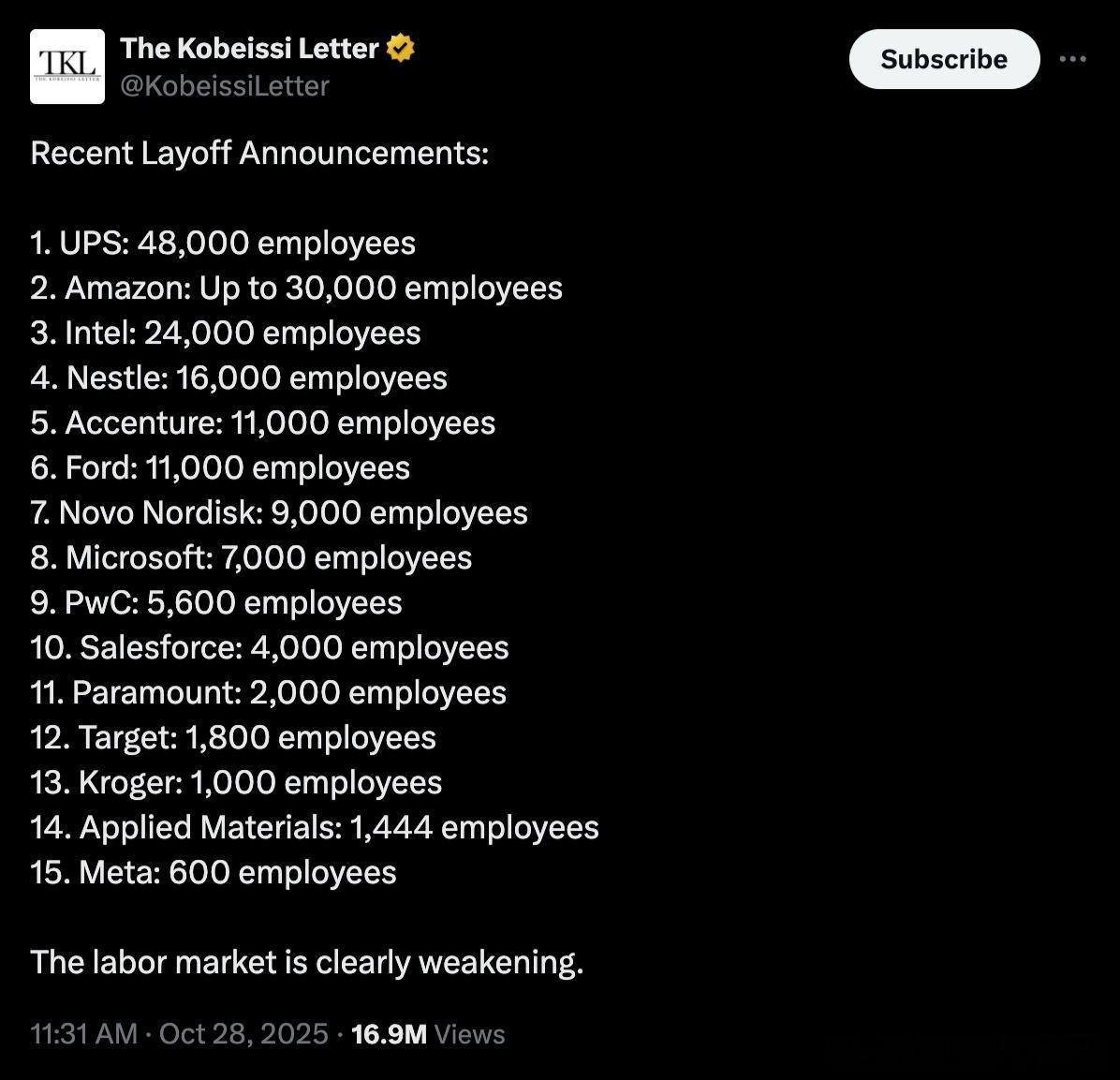This screenshot has width=1120, height=1080.
Task: Click the gold verified badge
Action: [x=400, y=48]
